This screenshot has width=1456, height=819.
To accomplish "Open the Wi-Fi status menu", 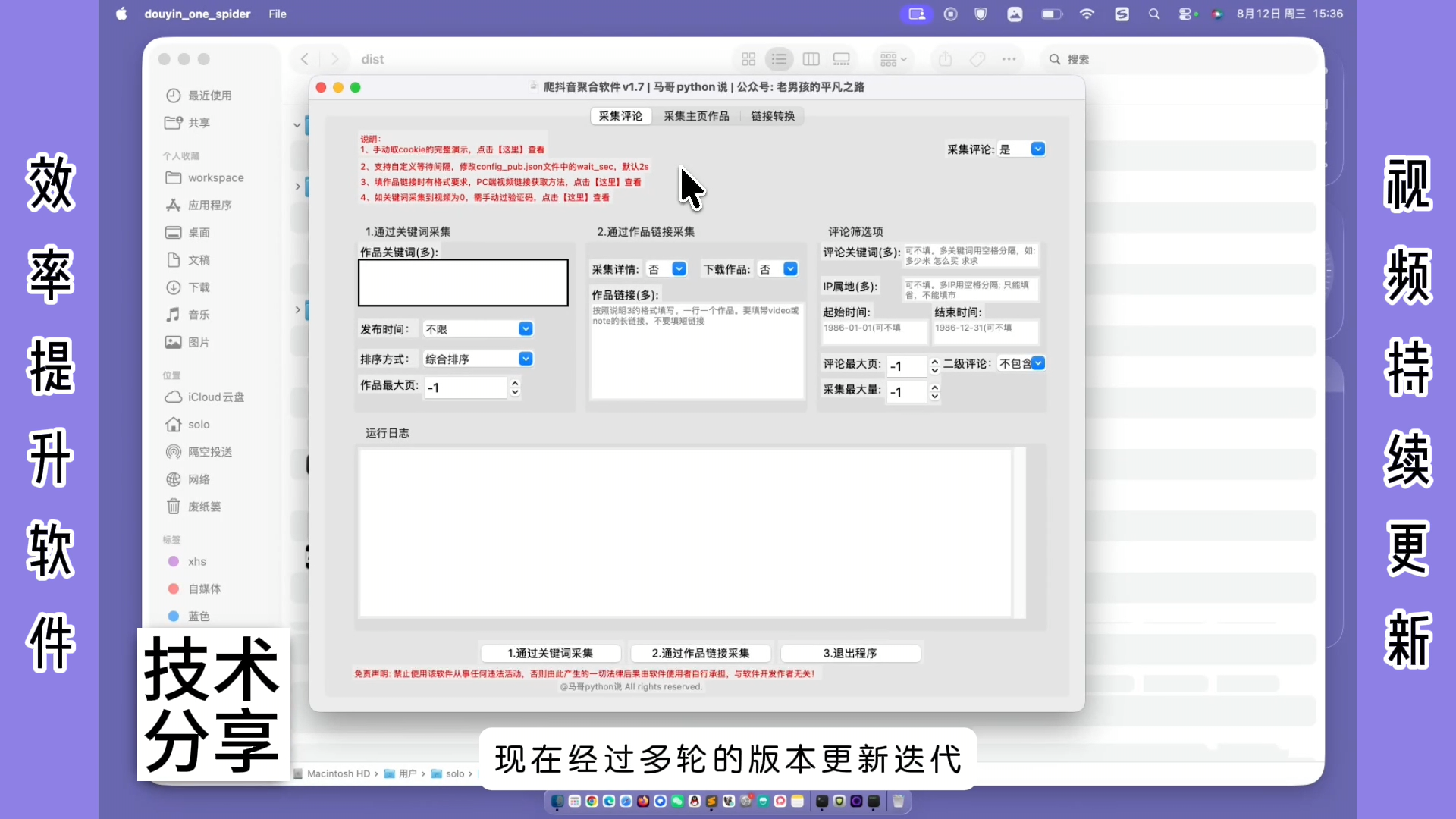I will (1087, 14).
